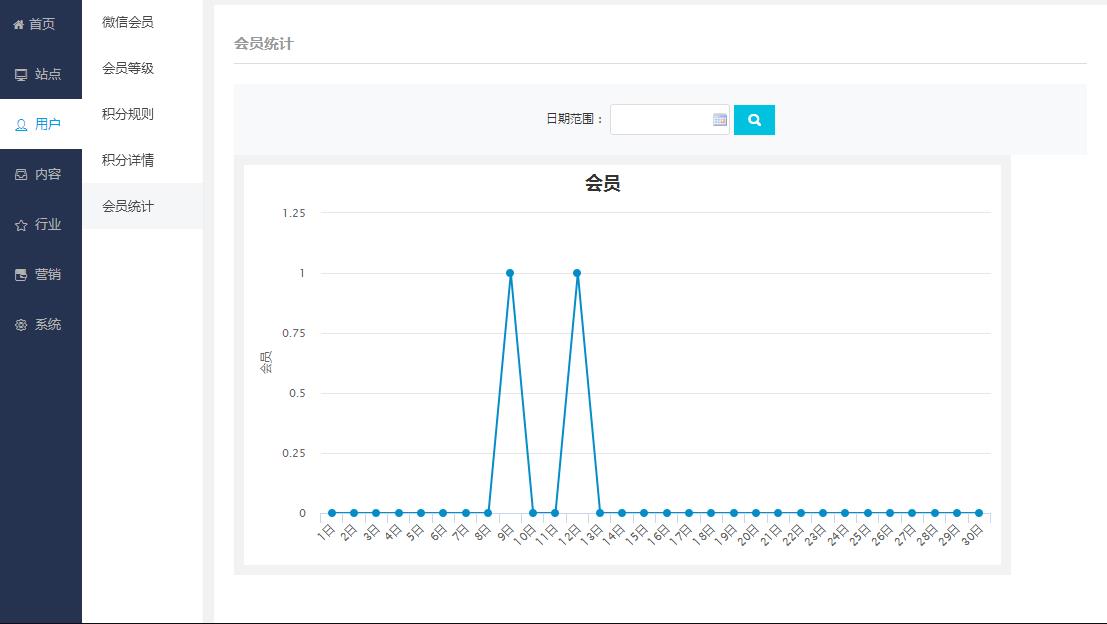Click the vertical y-axis title 会员
This screenshot has height=624, width=1107.
tap(265, 362)
